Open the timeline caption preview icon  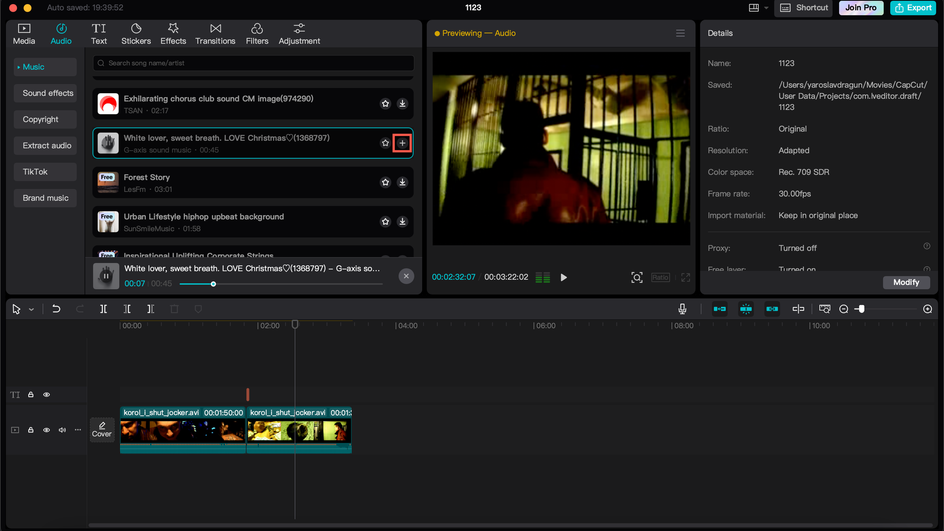[x=825, y=309]
